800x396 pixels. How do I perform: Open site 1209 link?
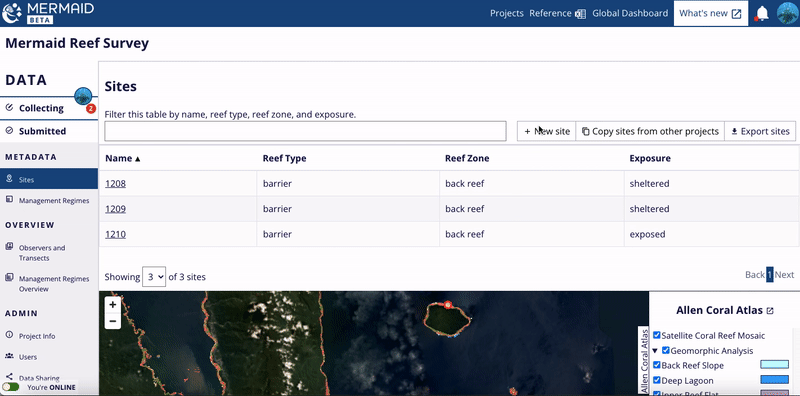tap(115, 209)
